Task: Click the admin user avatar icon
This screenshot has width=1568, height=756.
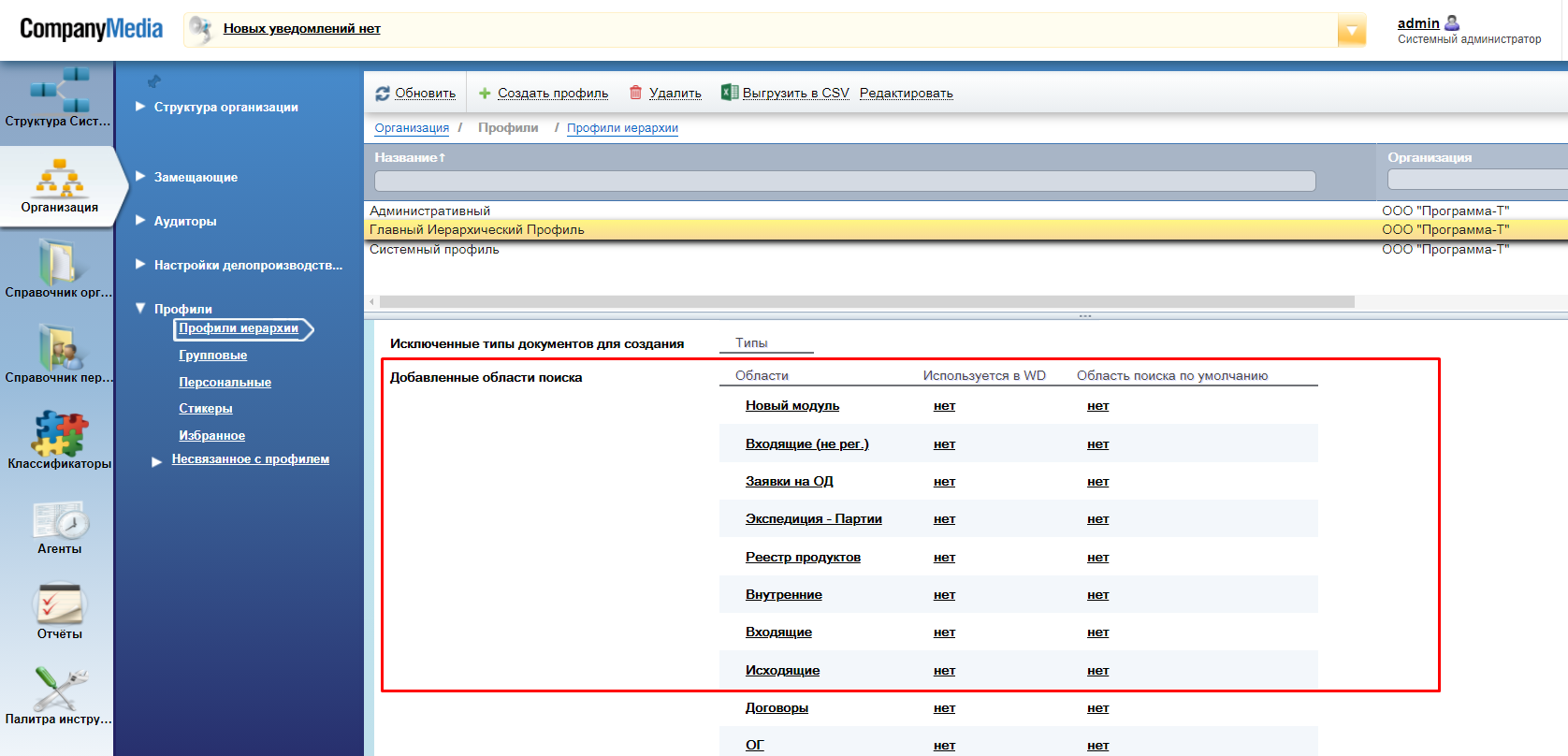Action: point(1452,22)
